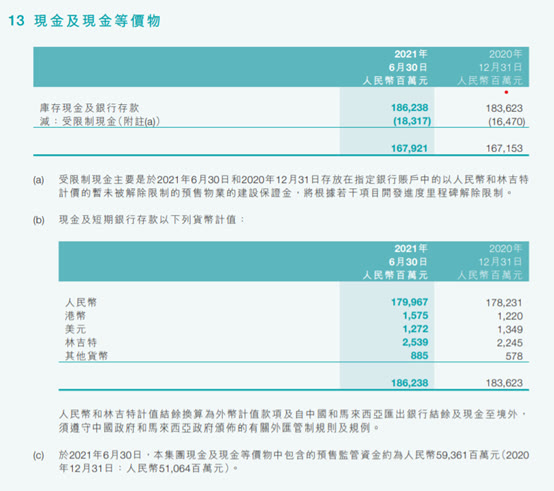
Task: Select the 林吉特 value 2,539
Action: [x=415, y=342]
